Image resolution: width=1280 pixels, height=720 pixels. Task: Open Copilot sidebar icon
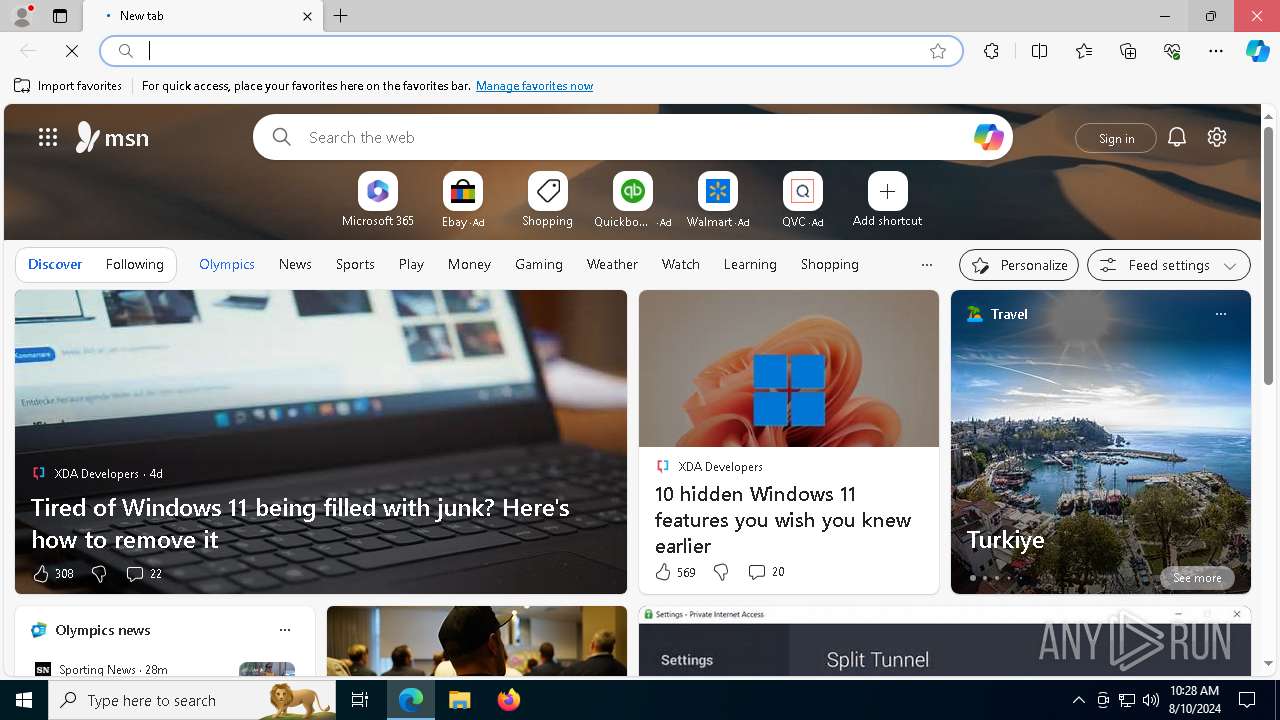[1257, 51]
